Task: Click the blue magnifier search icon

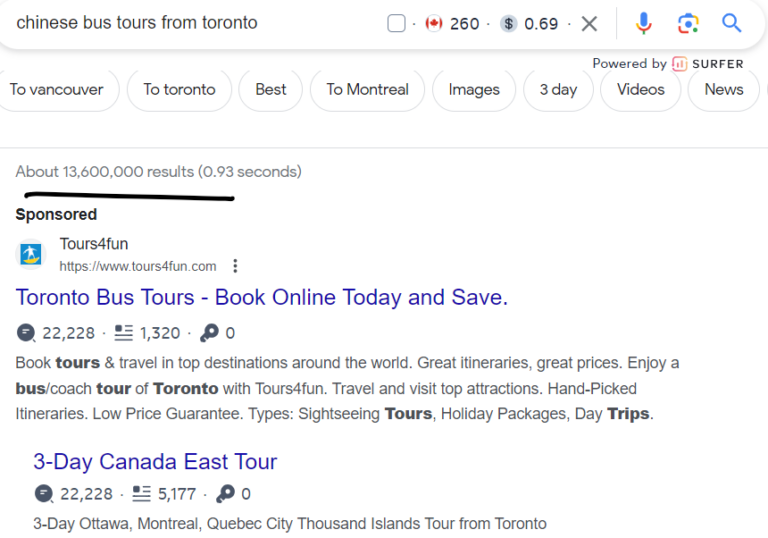Action: pyautogui.click(x=732, y=23)
